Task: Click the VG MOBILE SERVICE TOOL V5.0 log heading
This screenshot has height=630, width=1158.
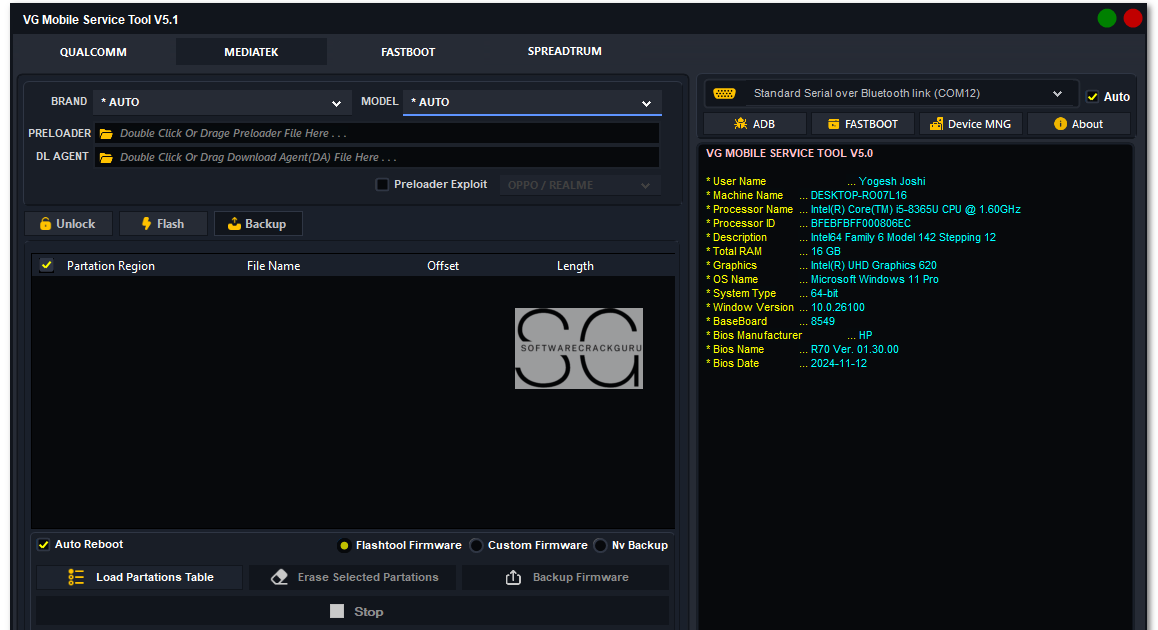Action: coord(789,154)
